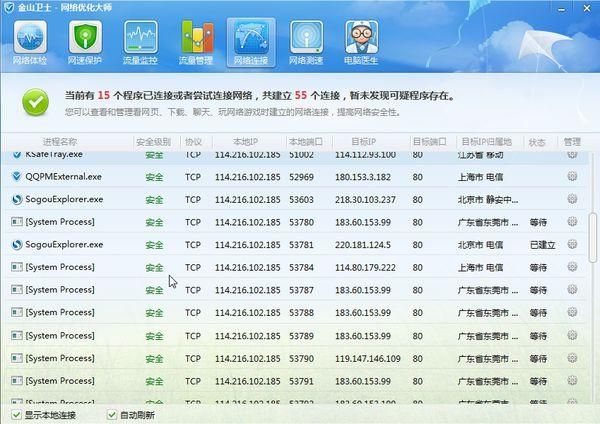Click gear for QQPMExternal.exe row

[x=572, y=176]
